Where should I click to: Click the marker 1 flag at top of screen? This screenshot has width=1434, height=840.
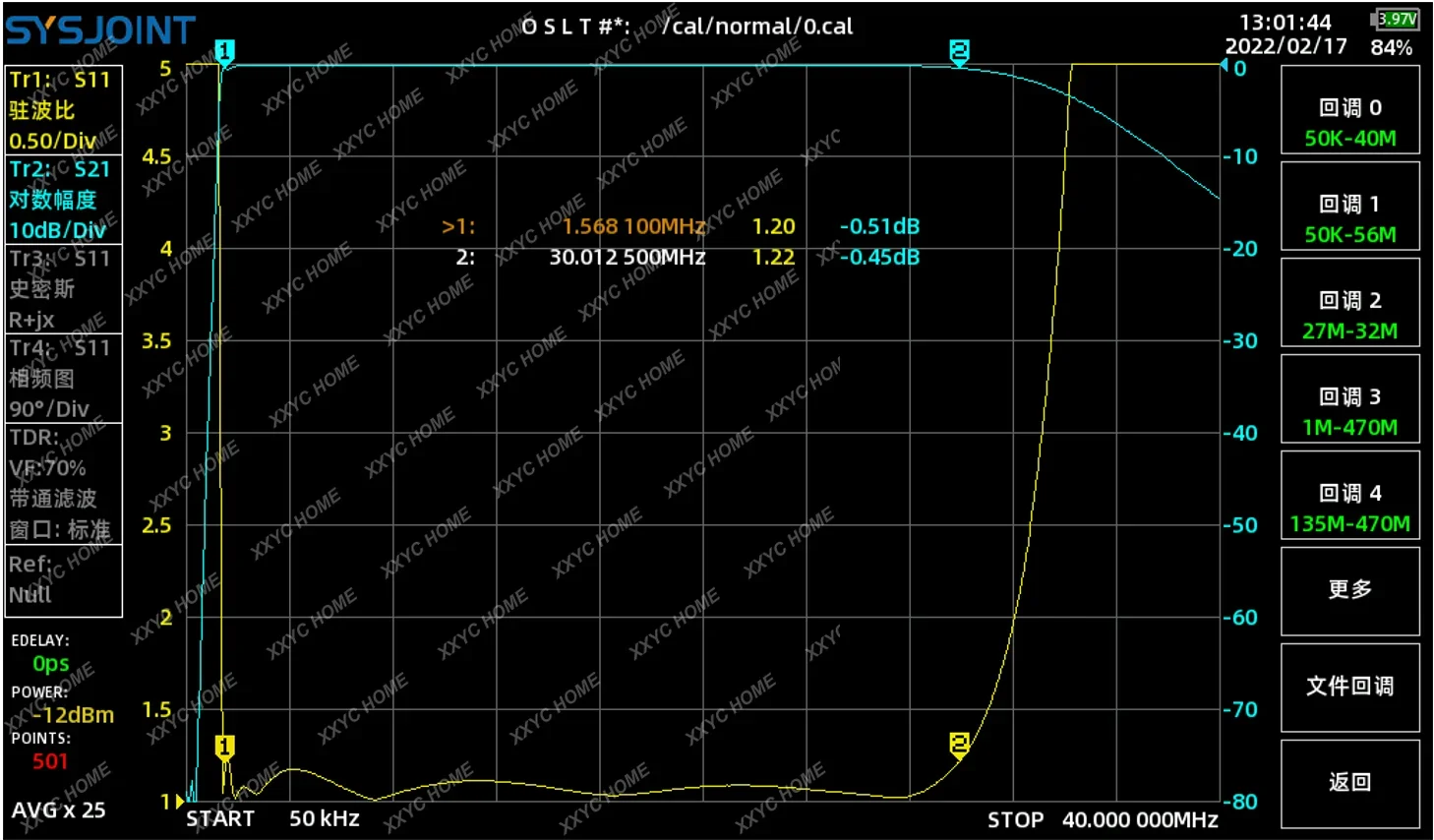224,50
